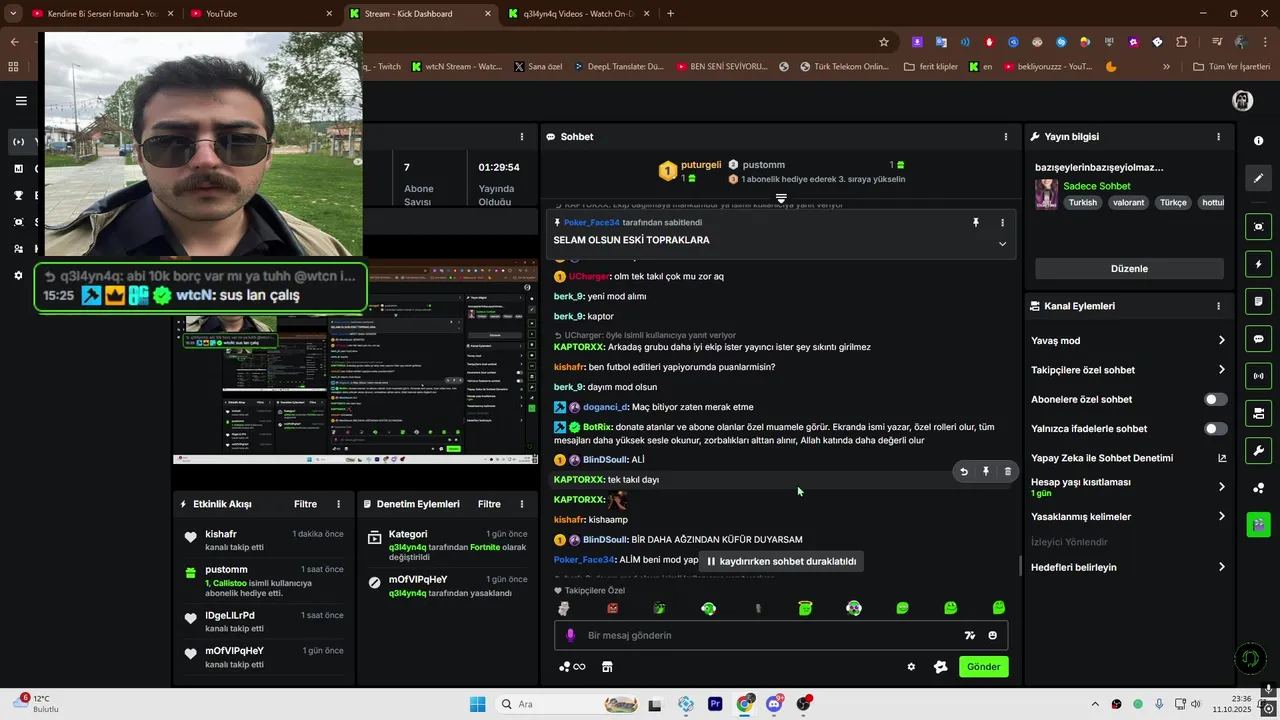This screenshot has width=1280, height=720.
Task: Open Premiere Pro from the taskbar
Action: point(715,704)
